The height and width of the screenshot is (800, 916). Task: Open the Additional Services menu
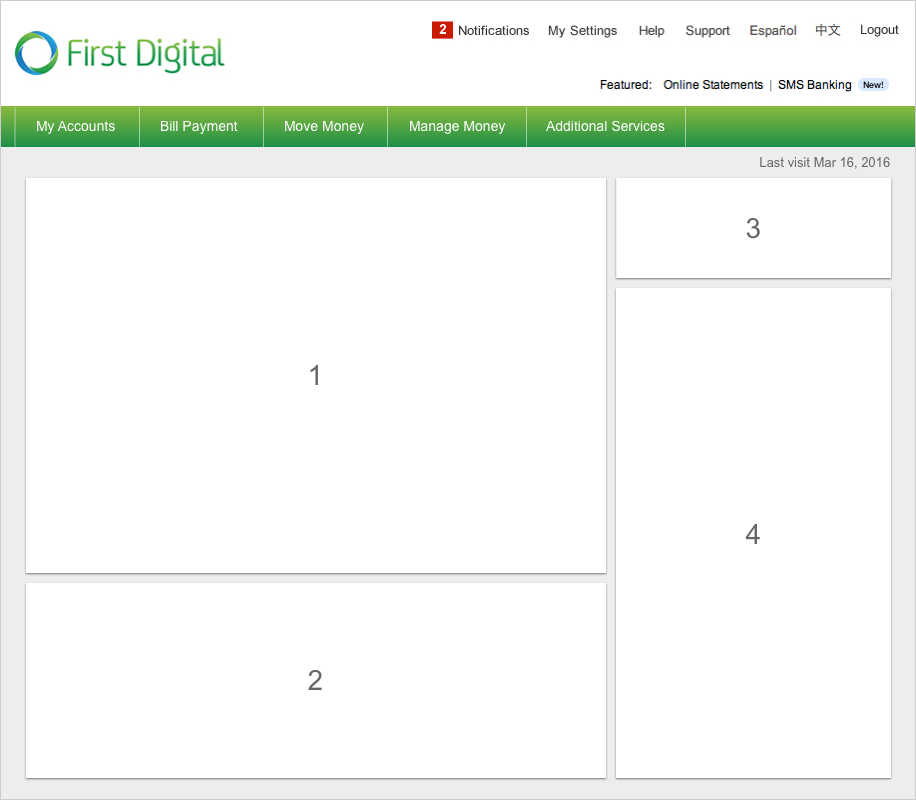tap(605, 126)
